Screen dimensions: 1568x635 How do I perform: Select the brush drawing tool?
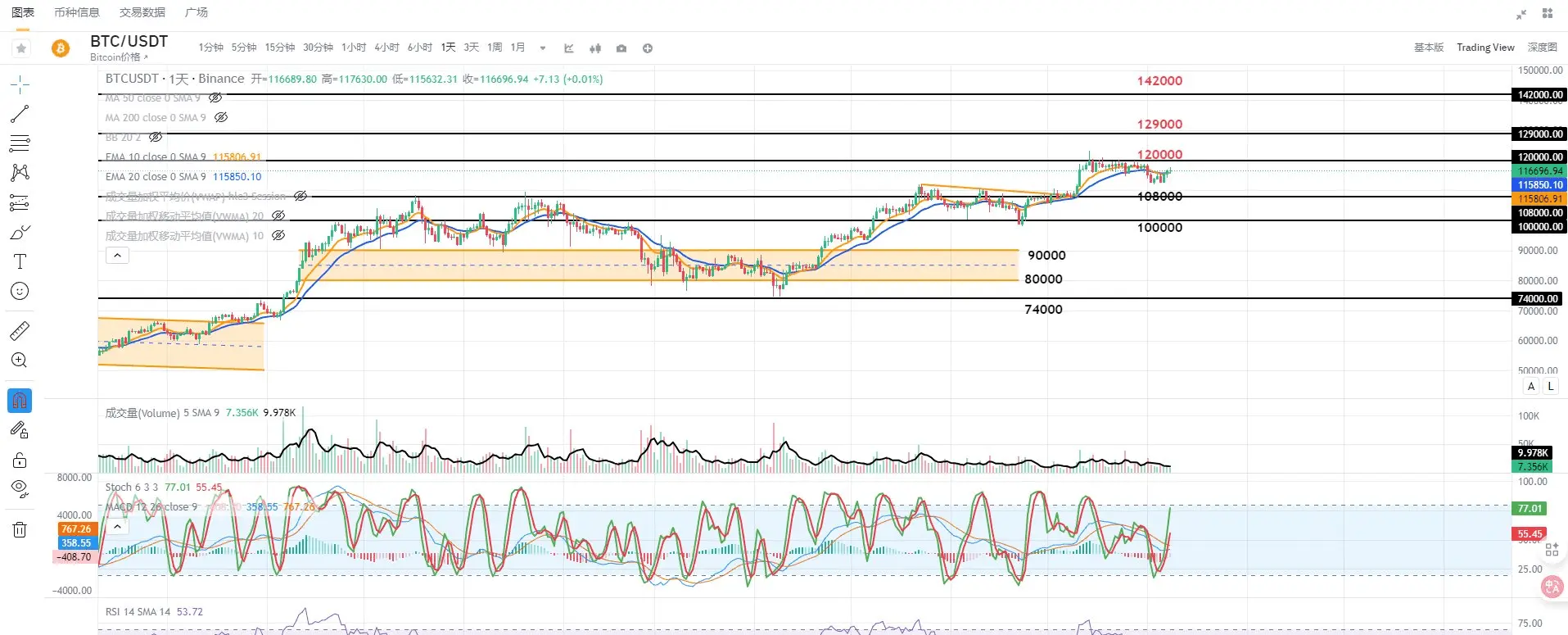click(20, 233)
